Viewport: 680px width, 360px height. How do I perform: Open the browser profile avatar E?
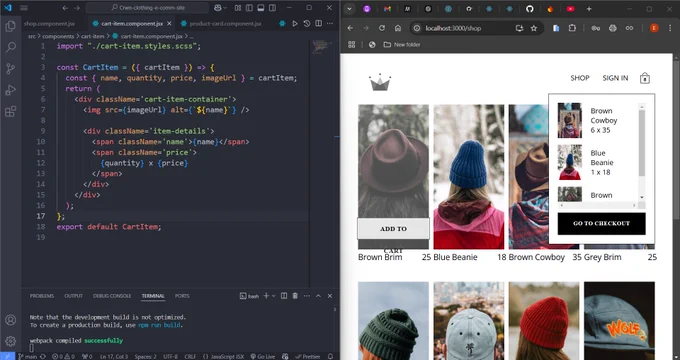(654, 28)
